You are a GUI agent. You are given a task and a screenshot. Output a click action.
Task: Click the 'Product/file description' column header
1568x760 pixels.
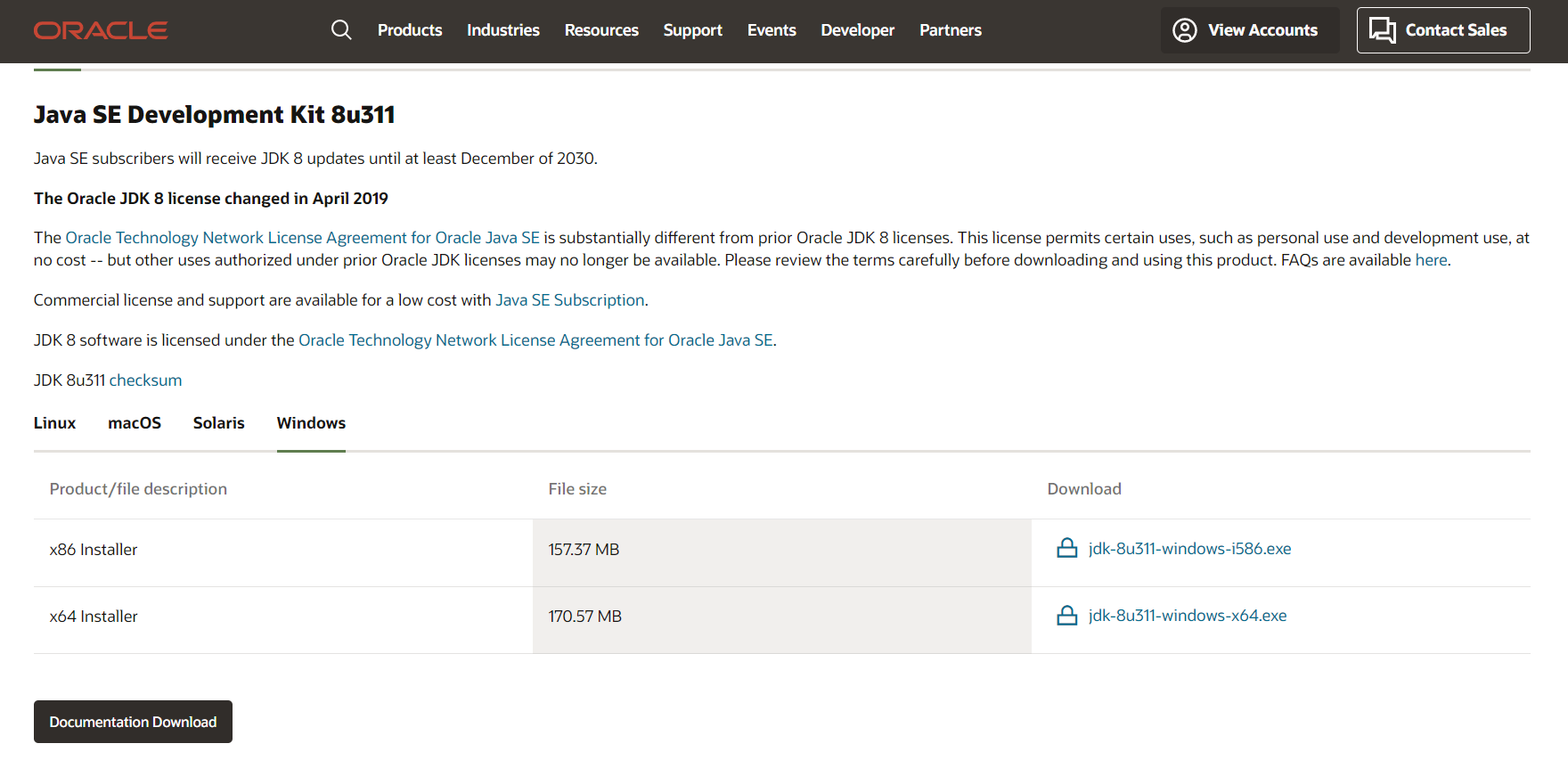(138, 489)
